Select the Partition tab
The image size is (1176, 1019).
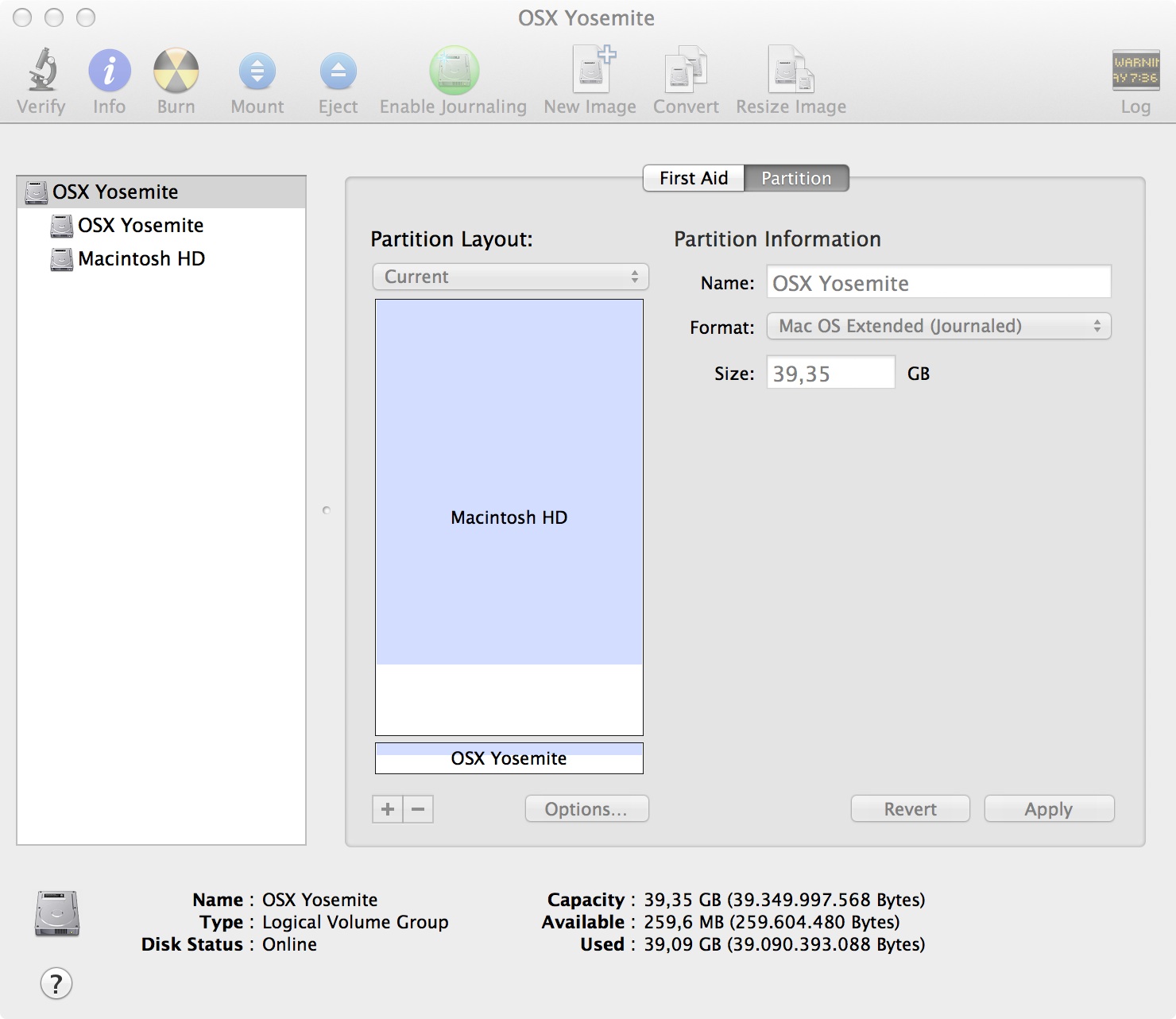point(796,178)
